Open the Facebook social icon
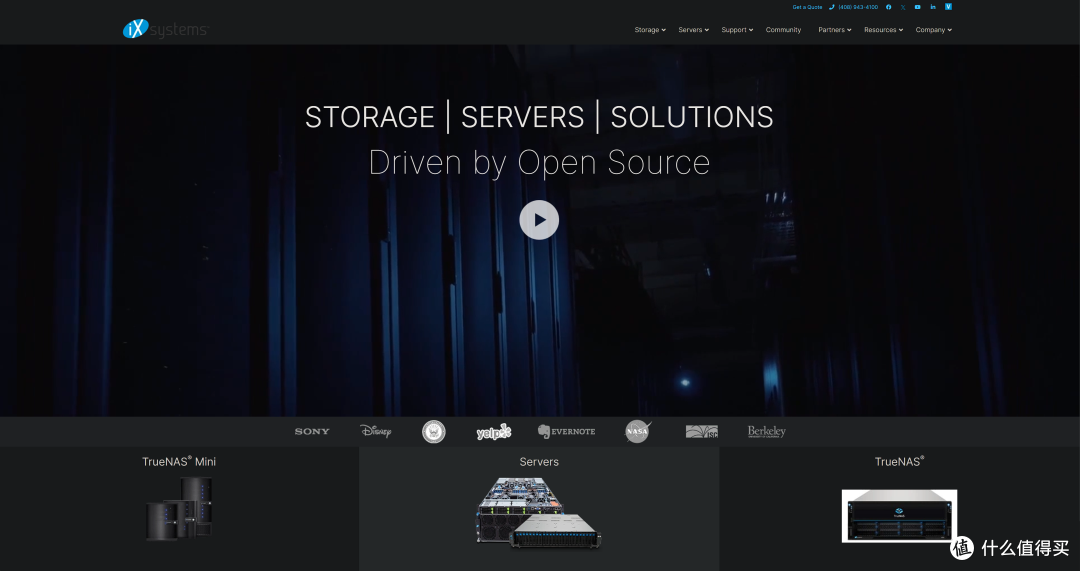The width and height of the screenshot is (1080, 571). pos(889,7)
